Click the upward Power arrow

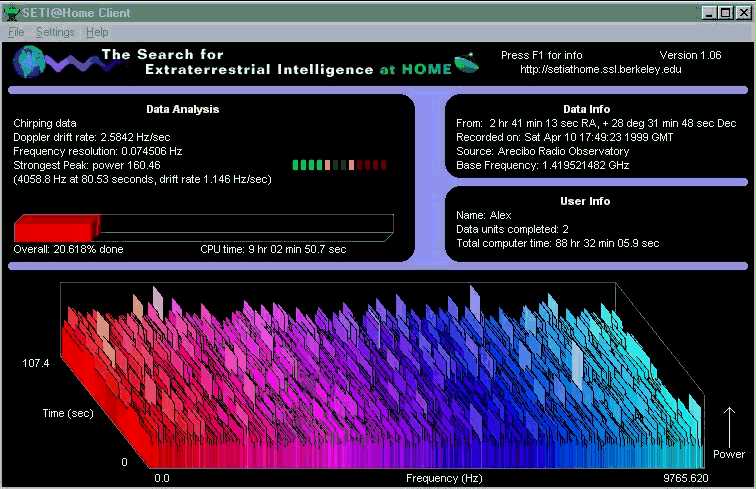point(729,427)
